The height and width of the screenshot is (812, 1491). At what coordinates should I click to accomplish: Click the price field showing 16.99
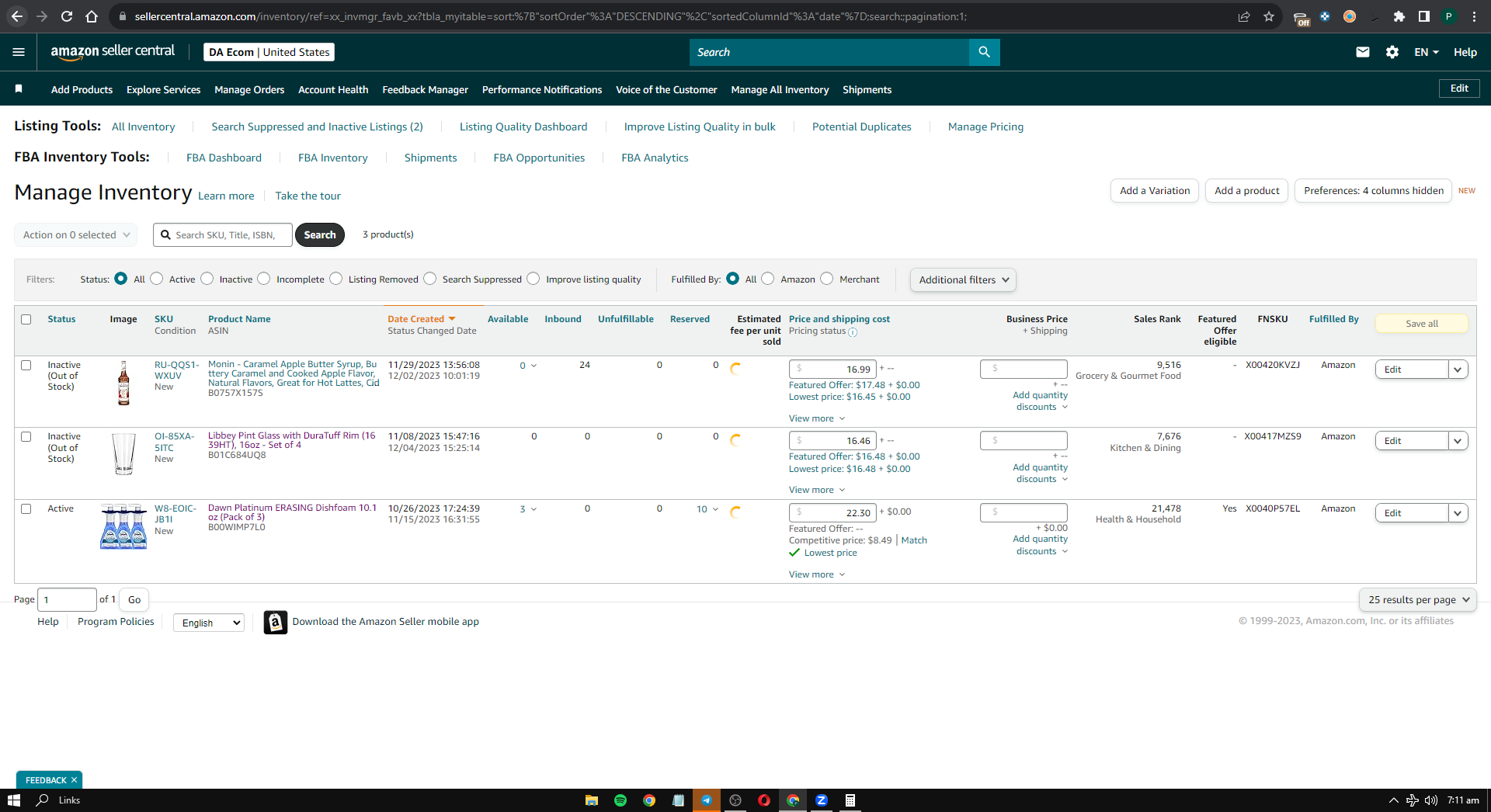coord(832,370)
